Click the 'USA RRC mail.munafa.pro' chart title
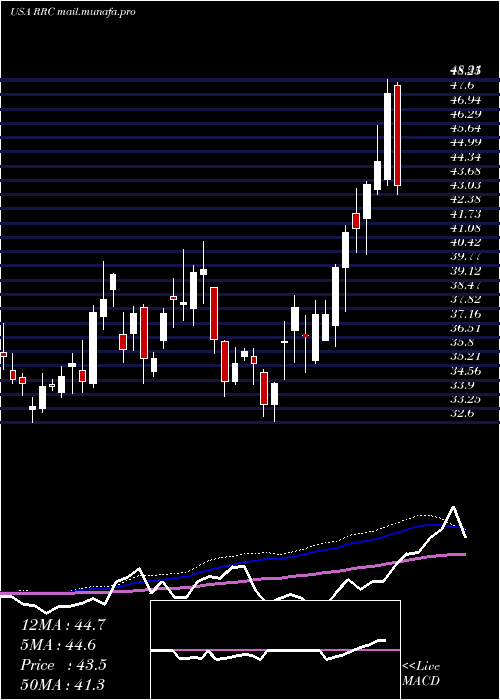Image resolution: width=500 pixels, height=700 pixels. point(73,12)
